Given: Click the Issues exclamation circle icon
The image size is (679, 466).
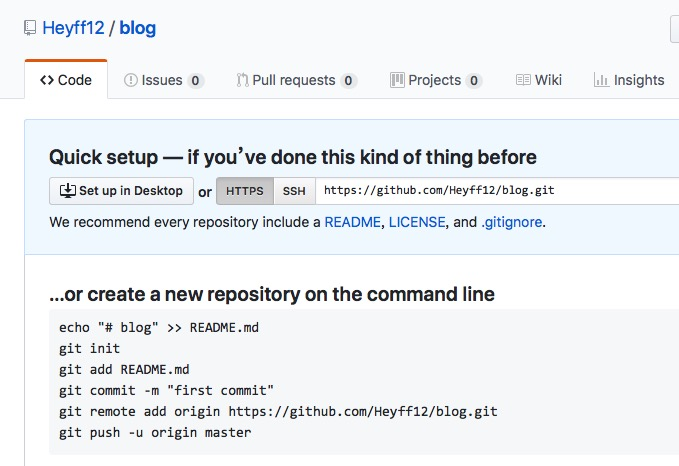Looking at the screenshot, I should (131, 80).
